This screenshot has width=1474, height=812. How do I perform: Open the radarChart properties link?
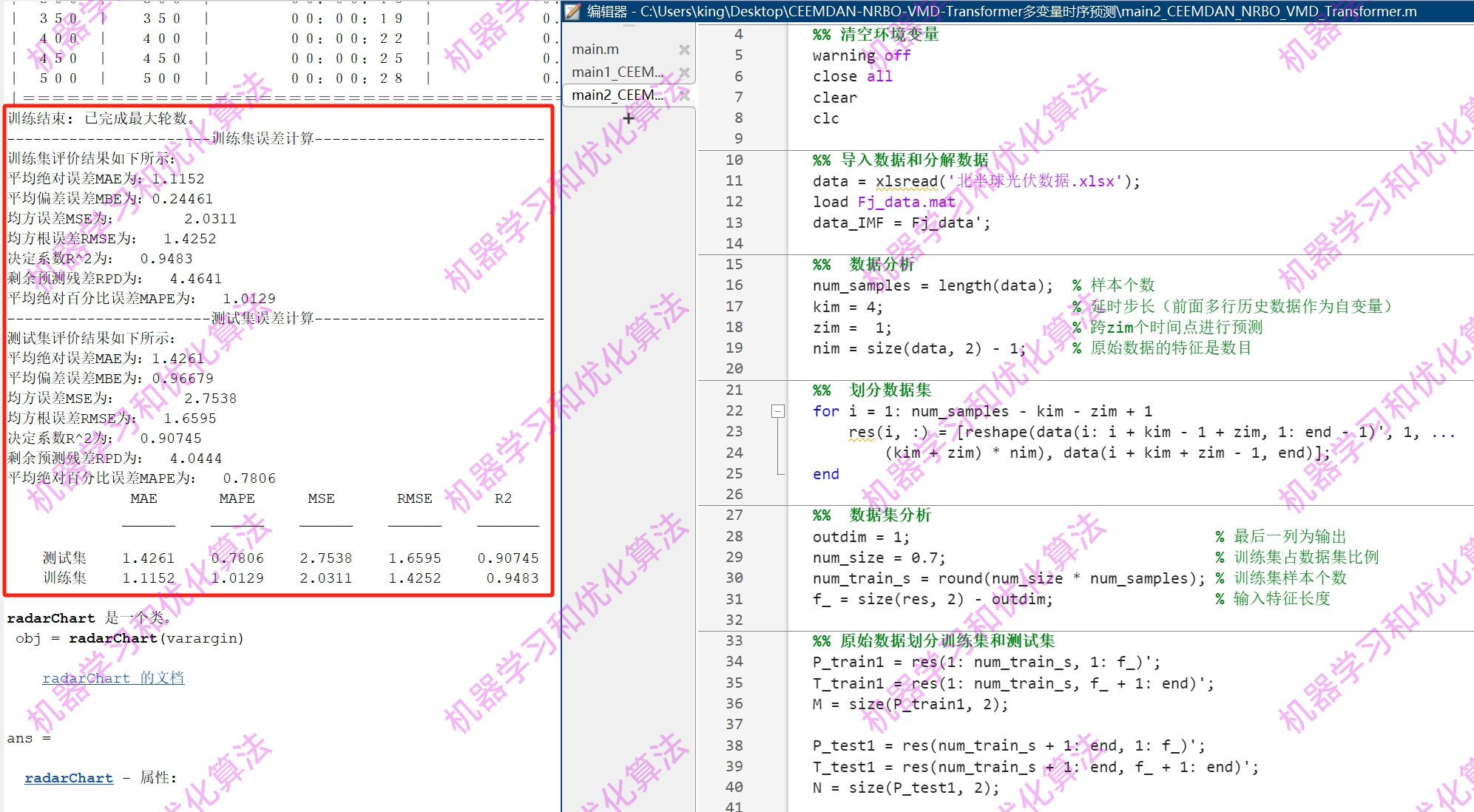click(x=69, y=778)
